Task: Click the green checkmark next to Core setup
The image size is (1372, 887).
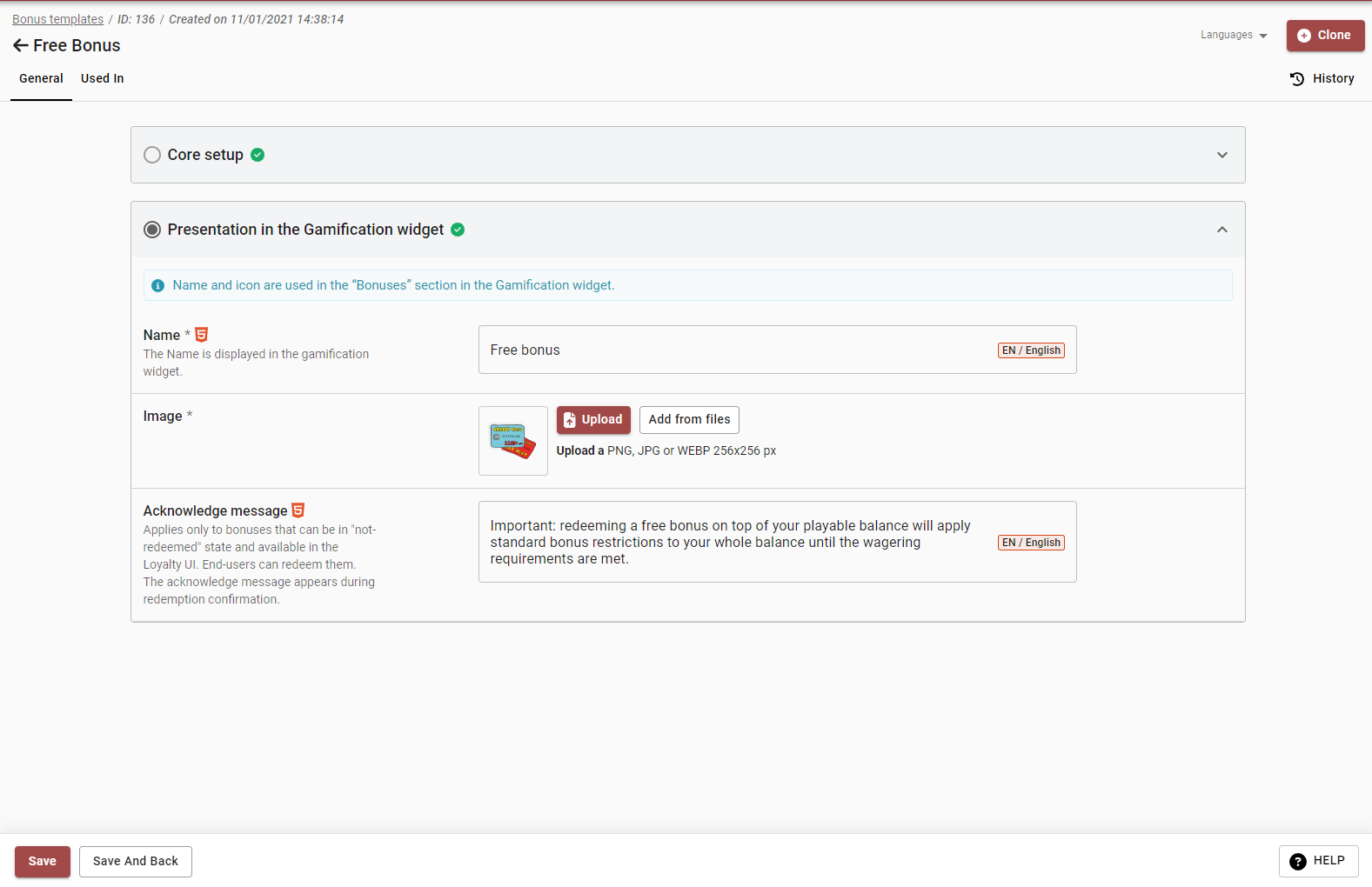Action: [x=258, y=155]
